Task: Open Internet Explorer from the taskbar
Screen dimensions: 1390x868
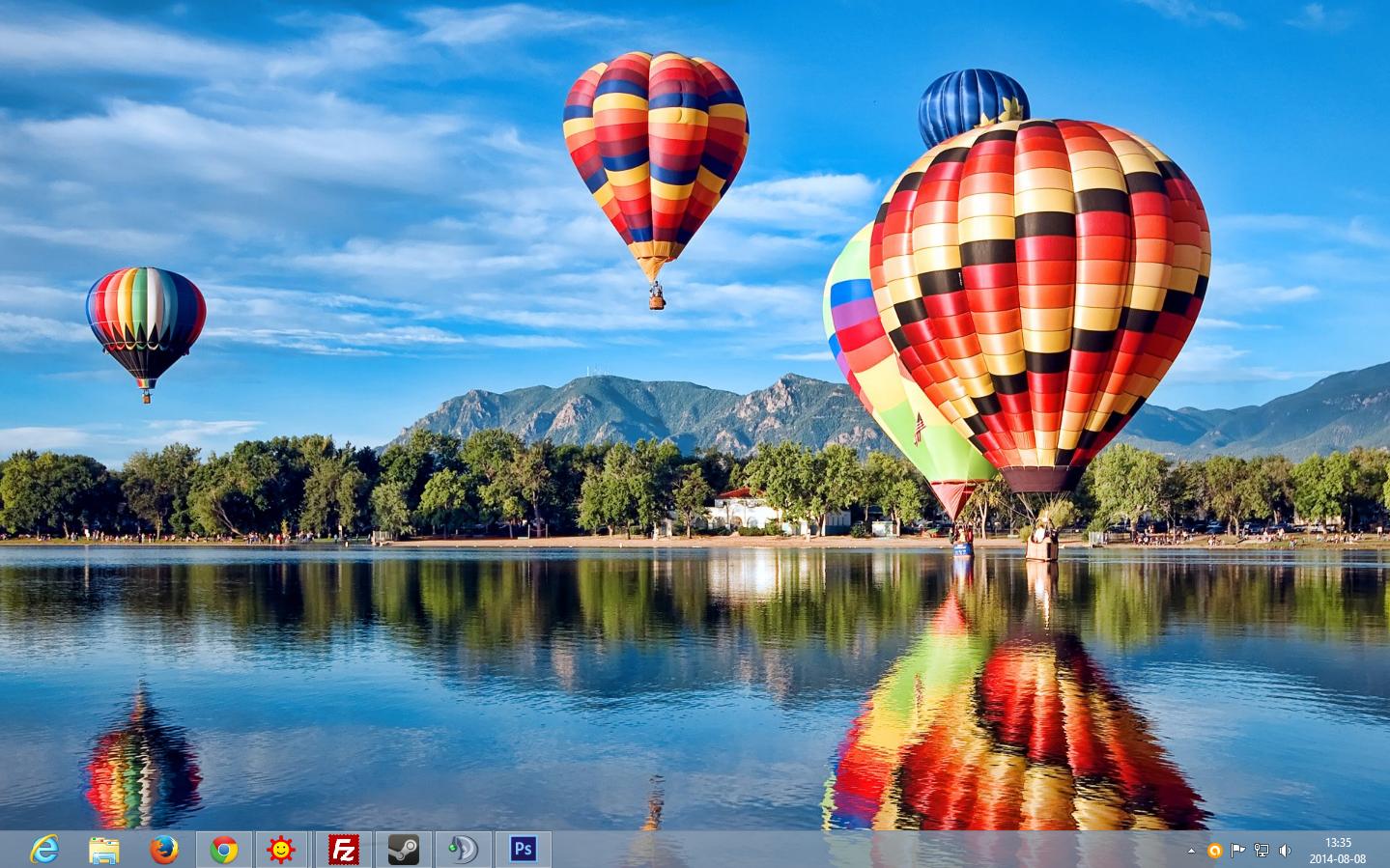Action: click(44, 850)
